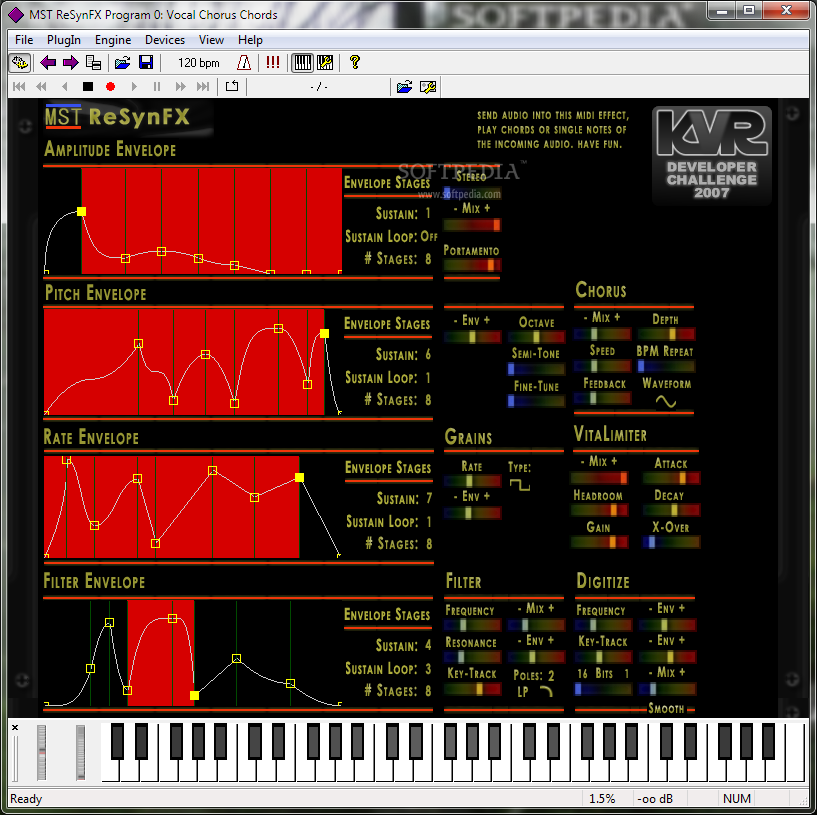Jump to end in transport bar
This screenshot has height=815, width=817.
[x=203, y=87]
